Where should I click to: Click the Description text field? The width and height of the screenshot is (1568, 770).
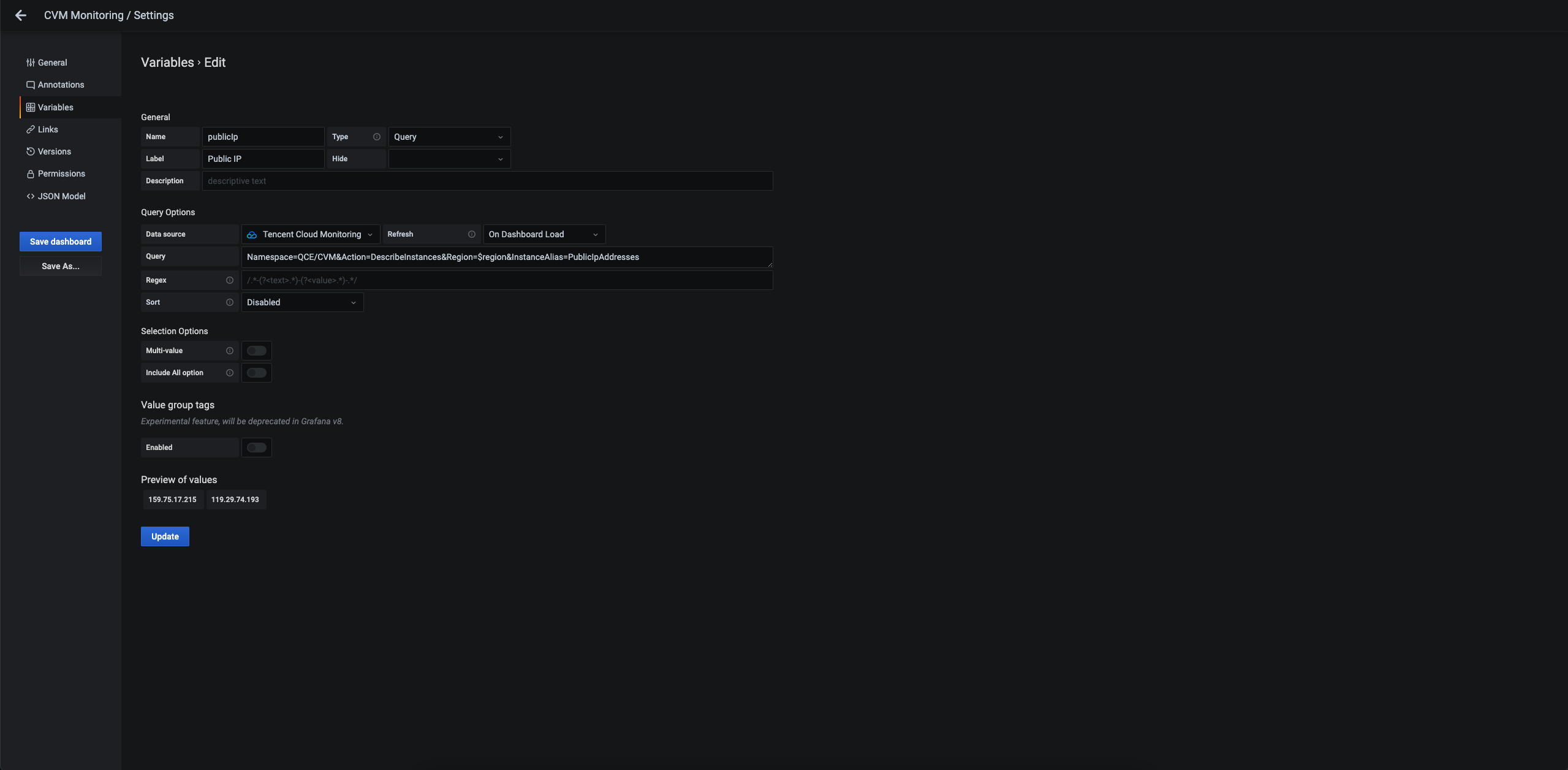click(487, 181)
